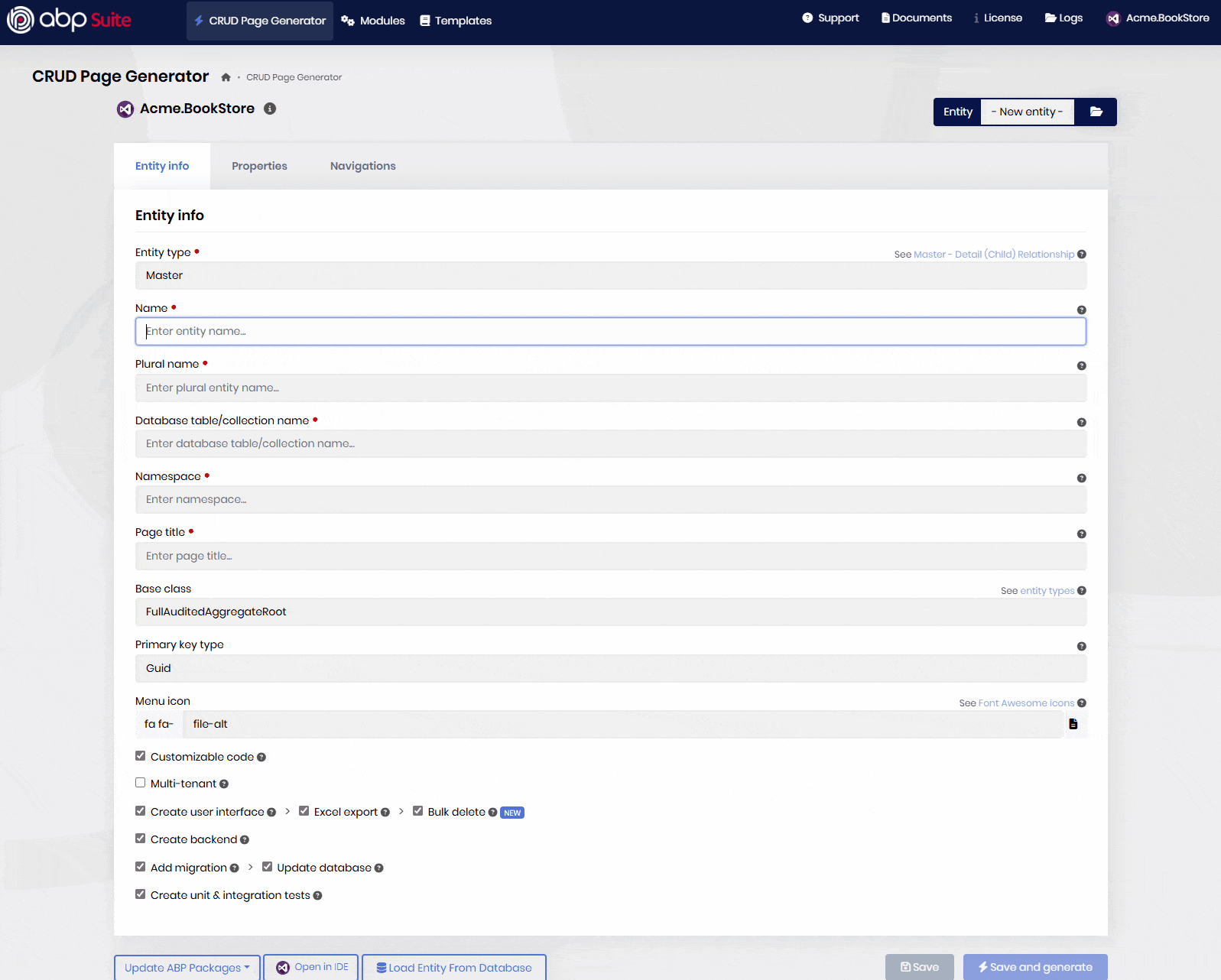Expand the Base class FullAuditedAggregateRoot dropdown
Viewport: 1221px width, 980px height.
click(x=610, y=612)
